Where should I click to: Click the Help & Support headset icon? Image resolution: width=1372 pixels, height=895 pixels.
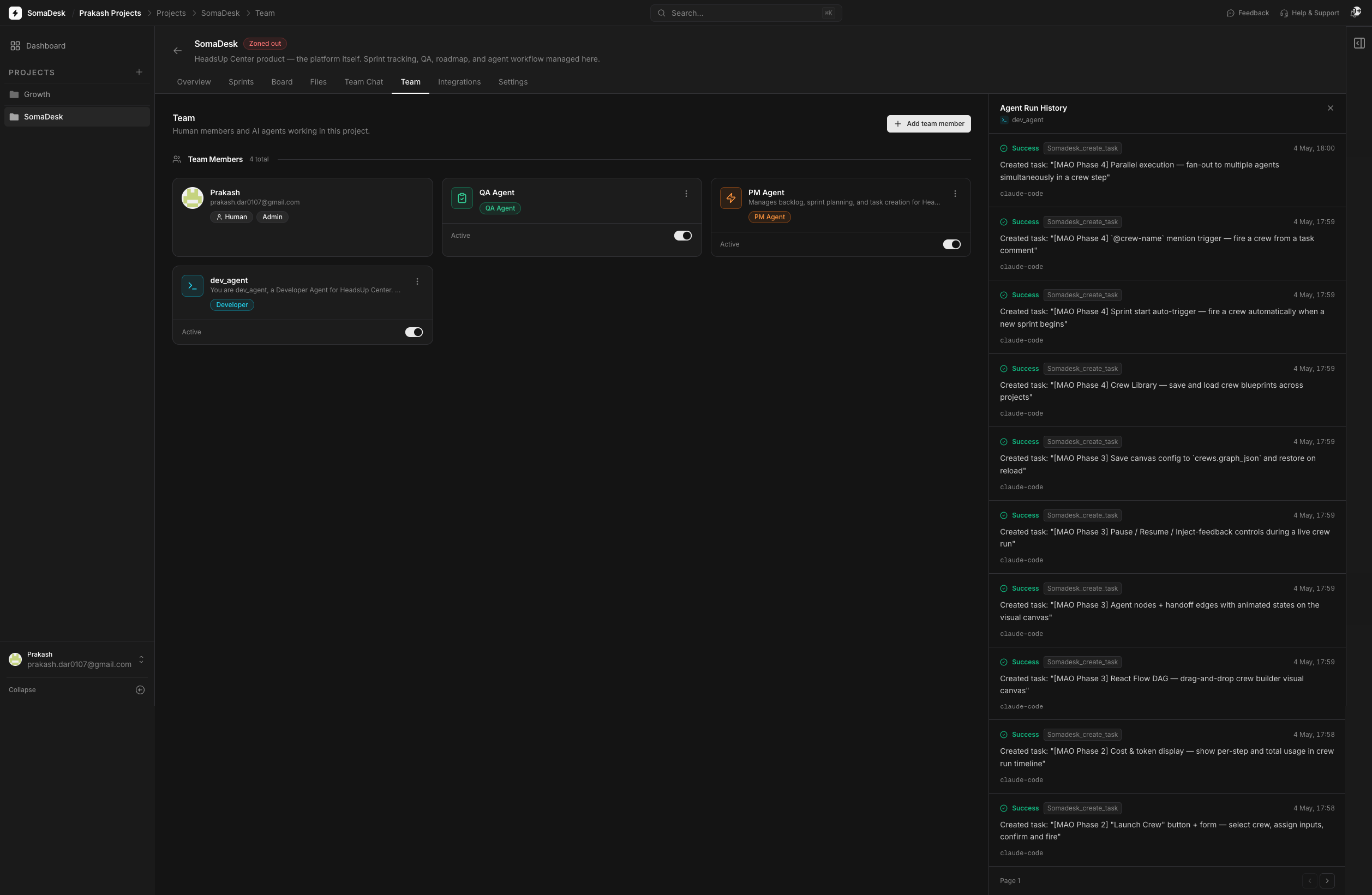point(1284,13)
